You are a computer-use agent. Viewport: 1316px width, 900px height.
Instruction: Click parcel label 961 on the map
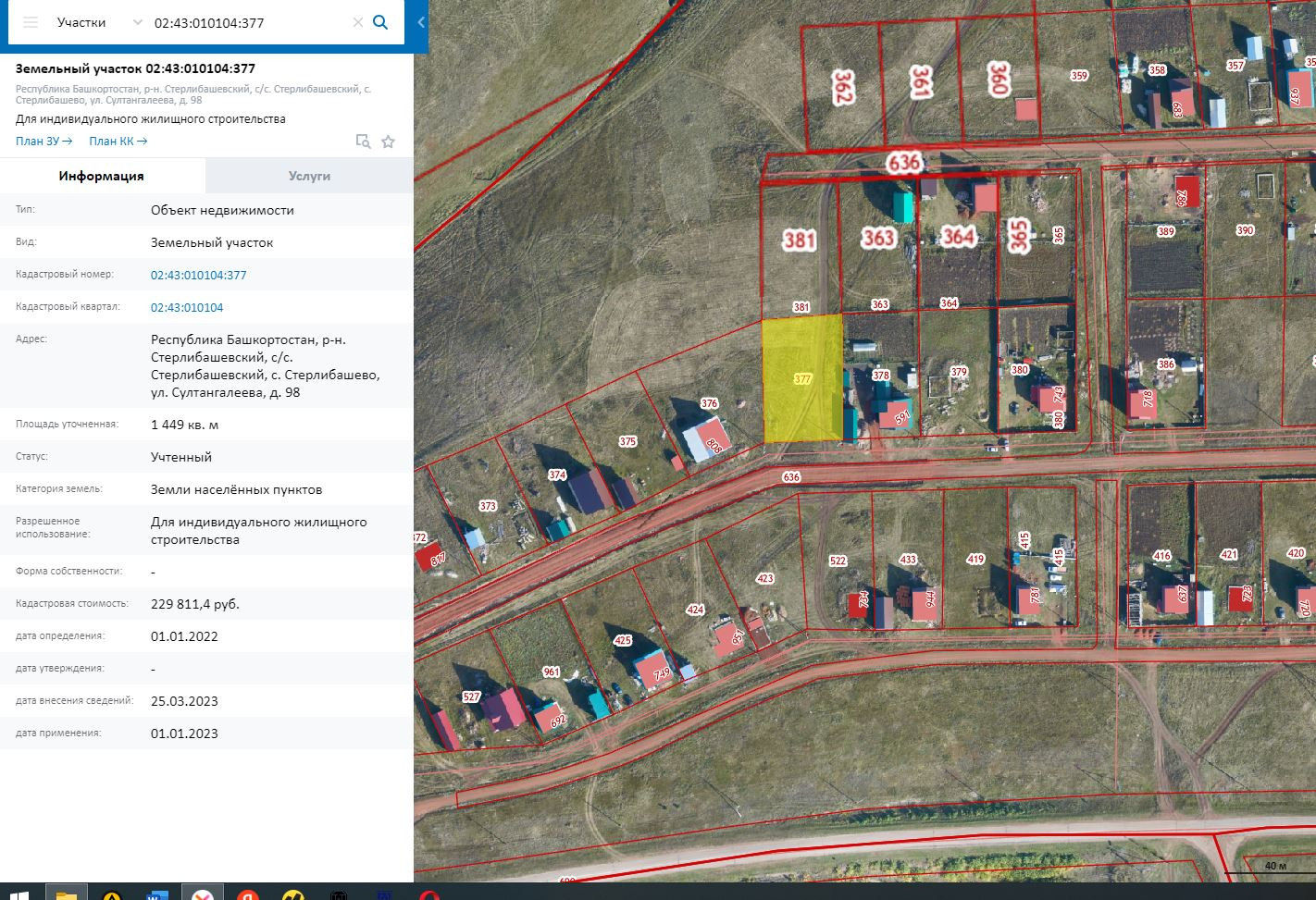point(552,672)
